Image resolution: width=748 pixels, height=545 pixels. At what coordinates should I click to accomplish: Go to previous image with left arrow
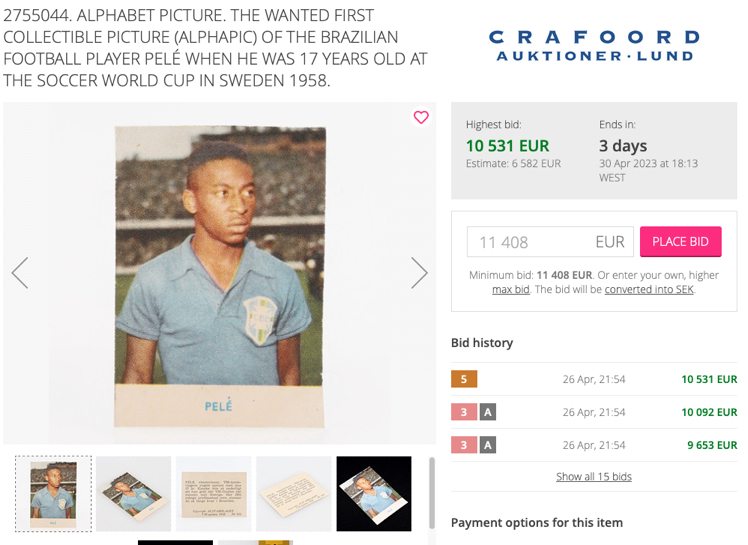(20, 273)
